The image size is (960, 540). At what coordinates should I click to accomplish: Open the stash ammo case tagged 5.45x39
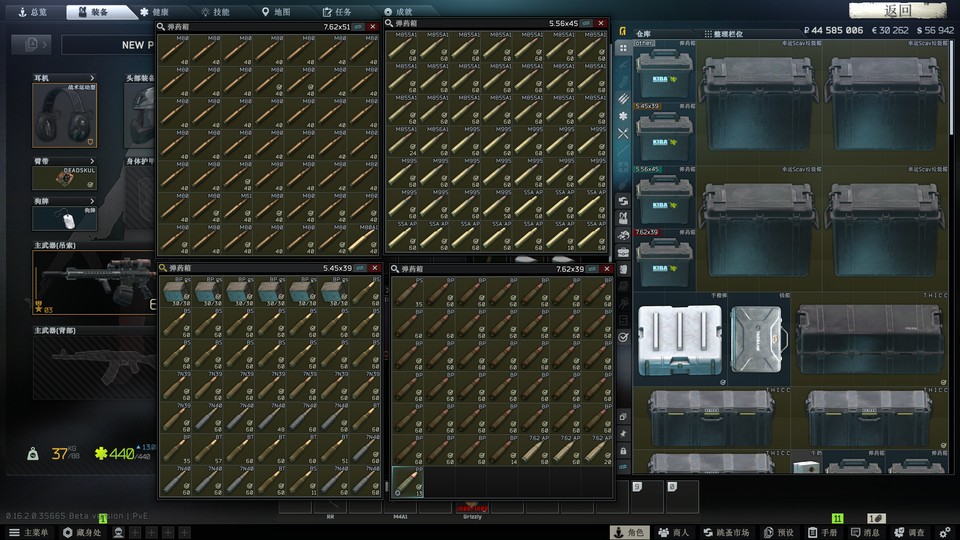coord(664,135)
